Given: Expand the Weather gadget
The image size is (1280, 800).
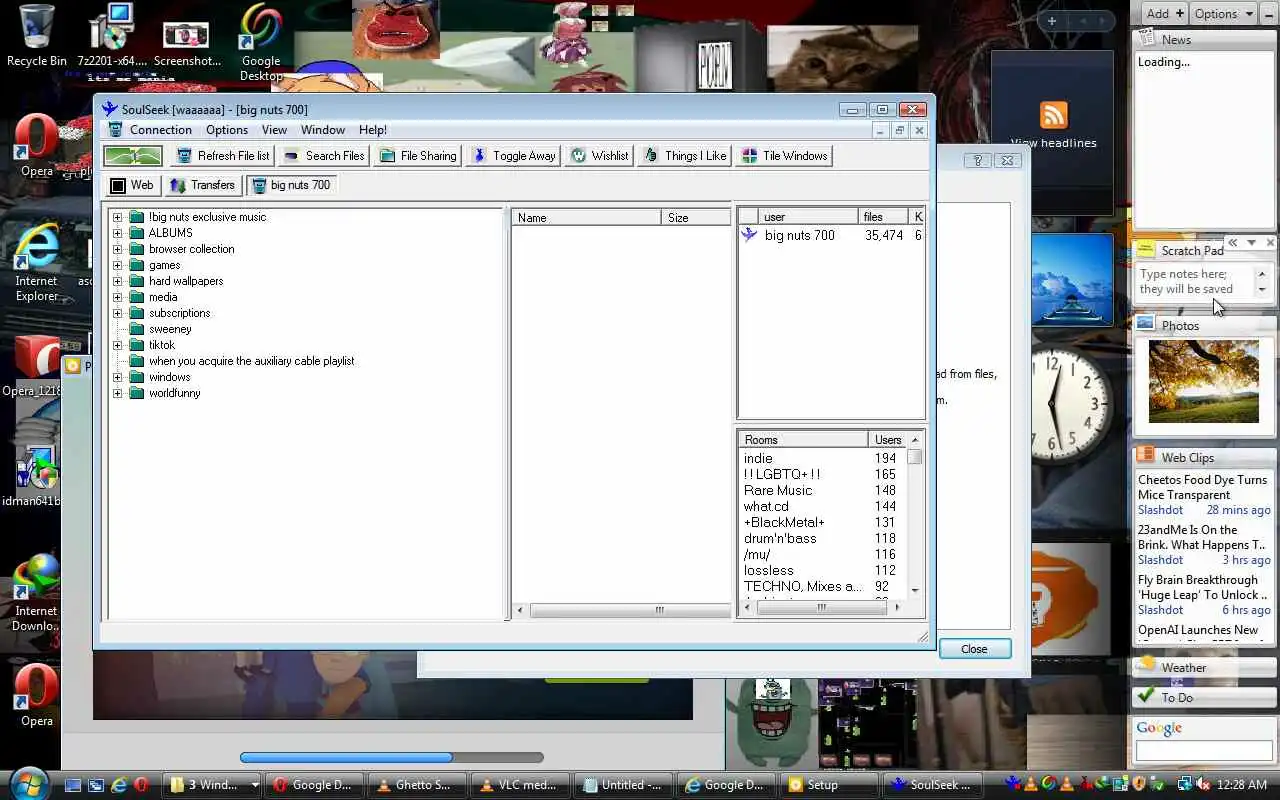Looking at the screenshot, I should 1204,668.
